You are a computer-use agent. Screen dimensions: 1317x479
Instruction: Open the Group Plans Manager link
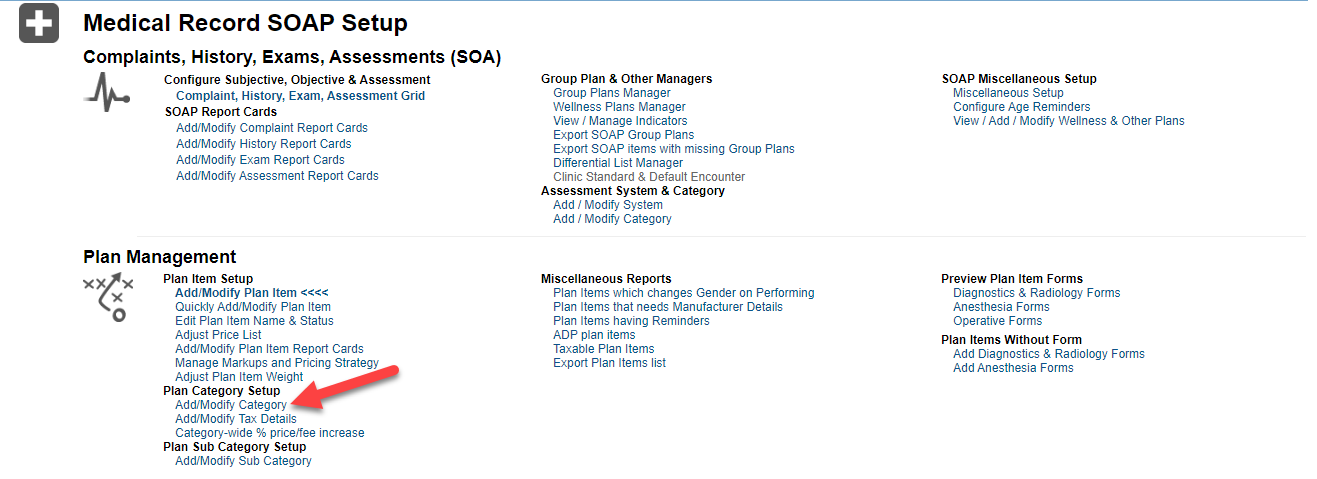[611, 93]
